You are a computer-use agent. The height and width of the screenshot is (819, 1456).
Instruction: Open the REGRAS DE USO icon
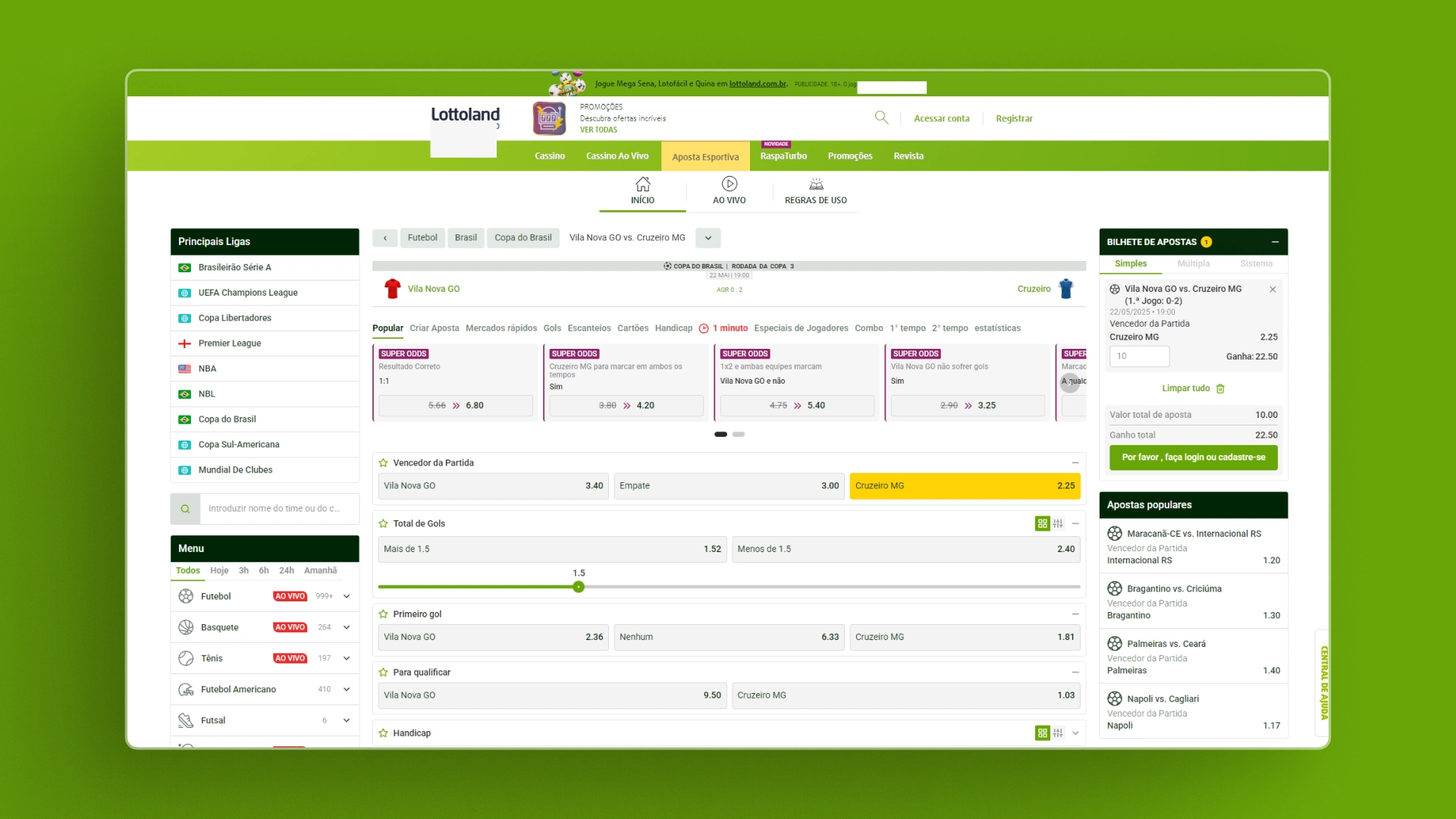pos(816,184)
